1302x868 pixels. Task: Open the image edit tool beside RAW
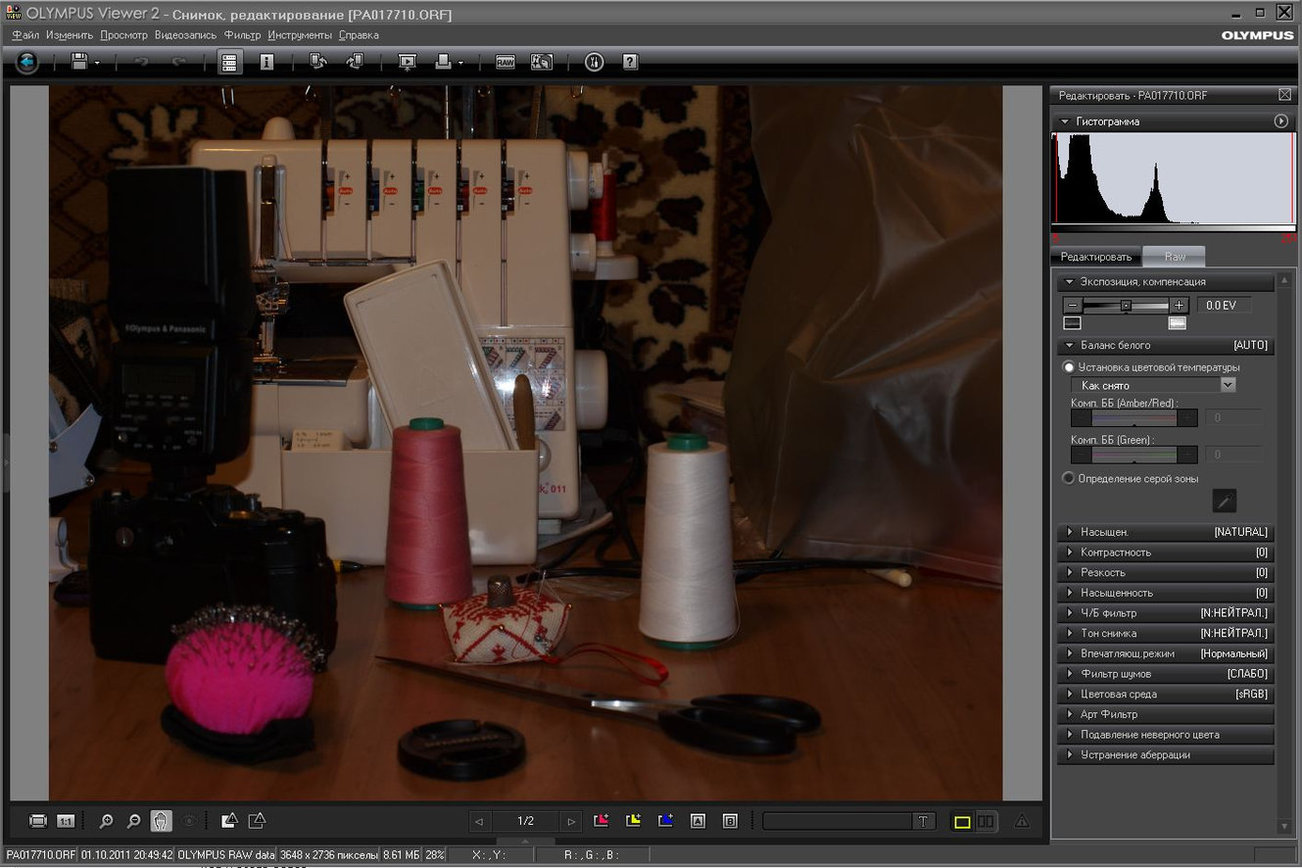coord(541,62)
